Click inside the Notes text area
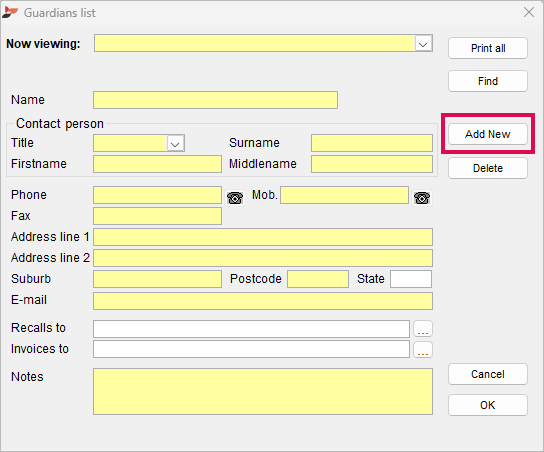Screen dimensions: 544x452 pyautogui.click(x=263, y=391)
